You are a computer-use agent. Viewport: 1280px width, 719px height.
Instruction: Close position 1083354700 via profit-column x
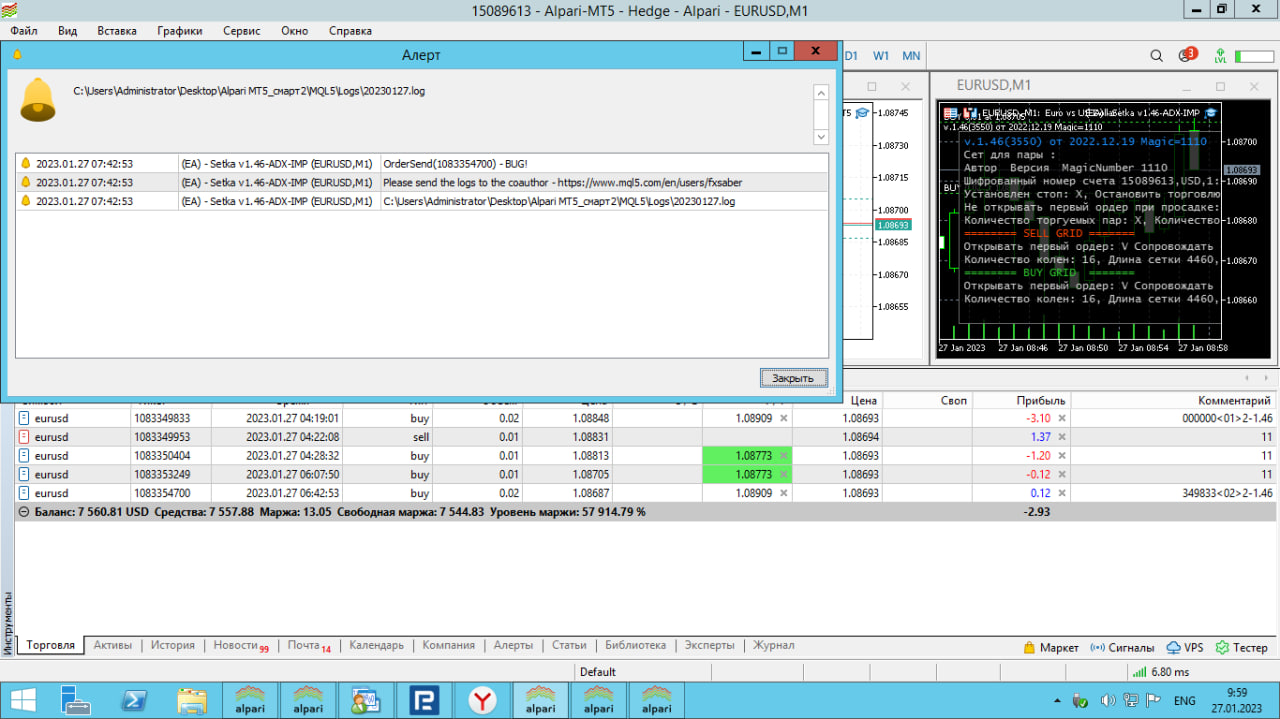click(x=1062, y=494)
